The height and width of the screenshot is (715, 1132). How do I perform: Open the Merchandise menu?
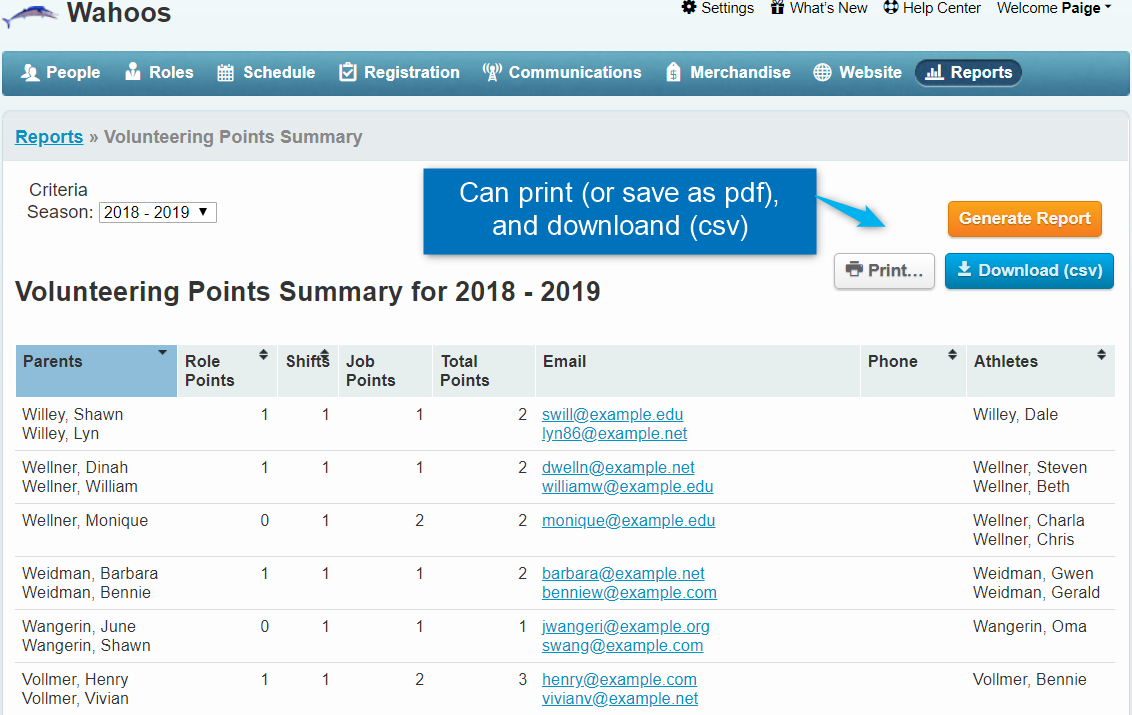727,72
